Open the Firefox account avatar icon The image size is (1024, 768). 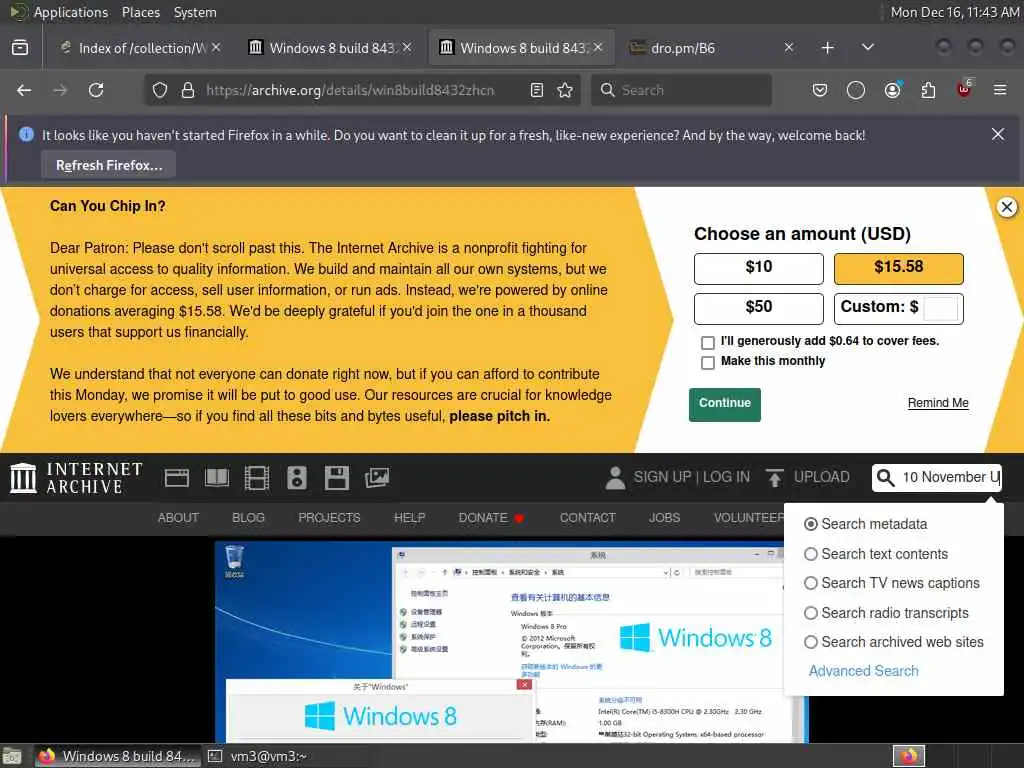pyautogui.click(x=892, y=90)
